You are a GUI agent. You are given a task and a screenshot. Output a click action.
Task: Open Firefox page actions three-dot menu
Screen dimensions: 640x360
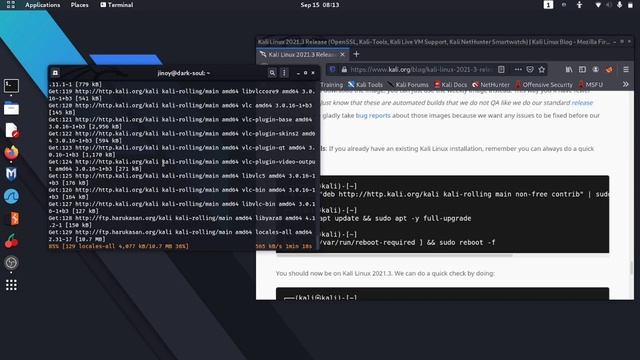pyautogui.click(x=518, y=69)
